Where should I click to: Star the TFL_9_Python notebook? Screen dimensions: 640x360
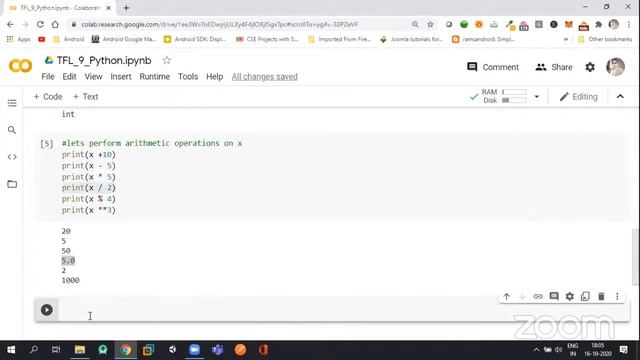click(x=167, y=60)
